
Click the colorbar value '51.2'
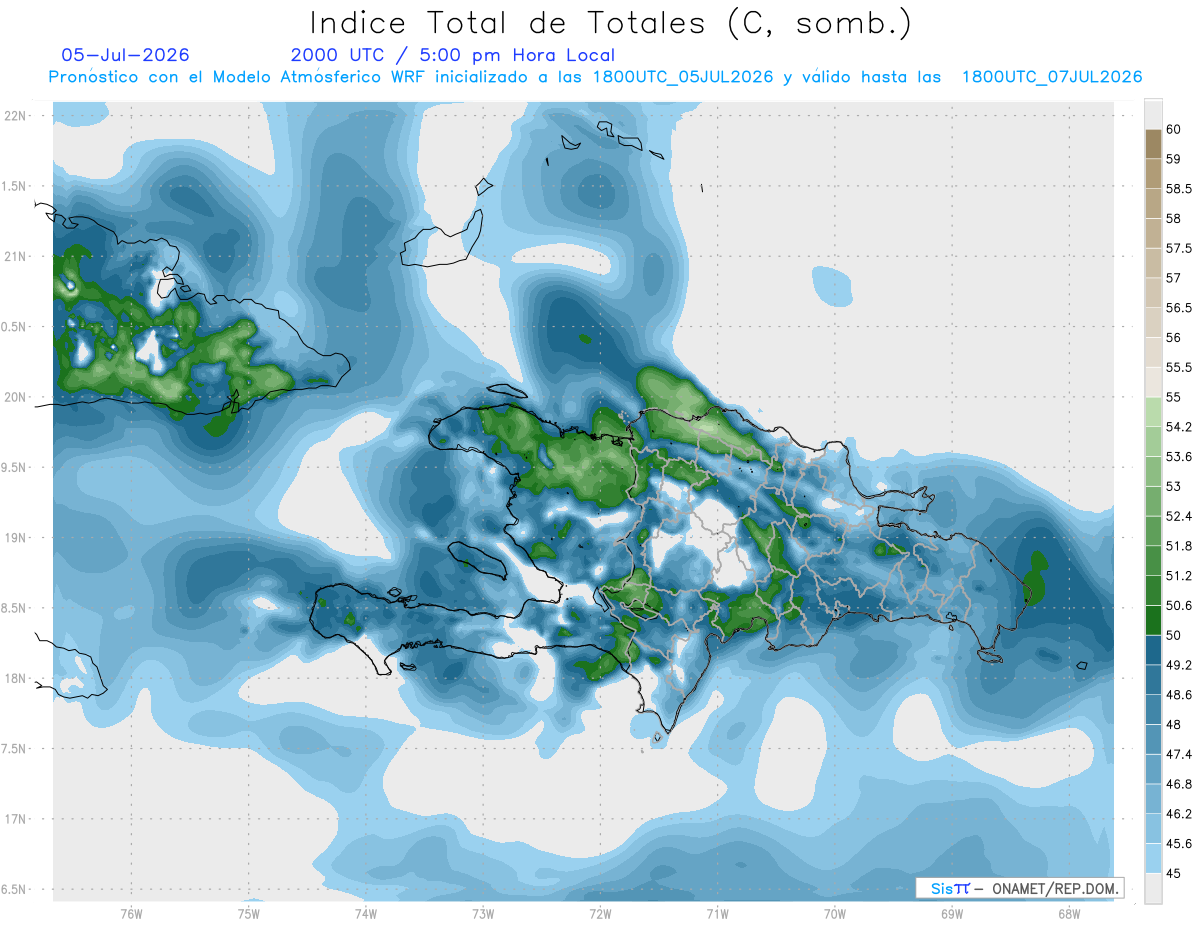[x=1179, y=575]
